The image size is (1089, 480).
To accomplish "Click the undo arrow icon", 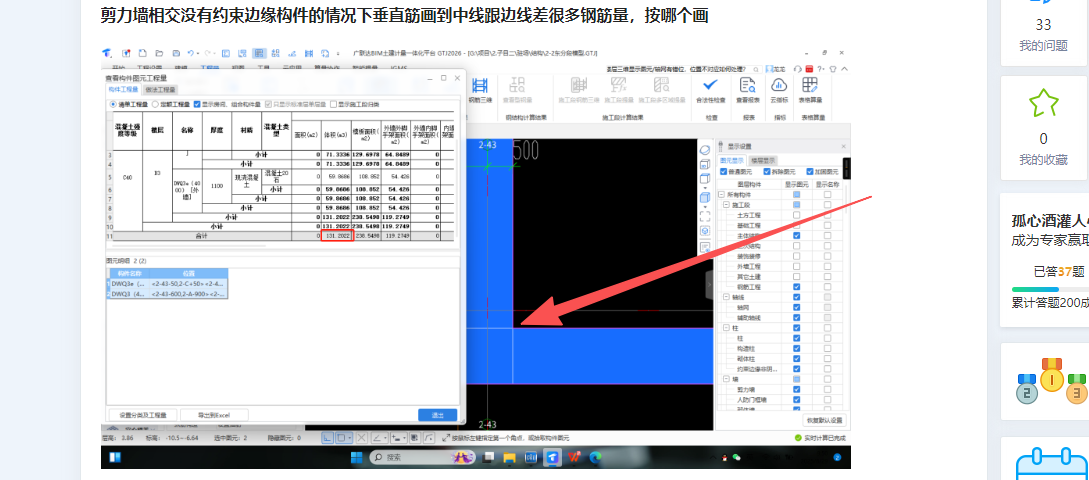I will pyautogui.click(x=190, y=53).
